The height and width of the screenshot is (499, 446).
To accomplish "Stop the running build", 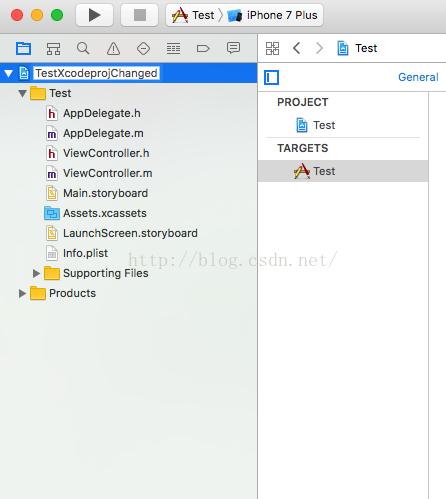I will (x=139, y=15).
